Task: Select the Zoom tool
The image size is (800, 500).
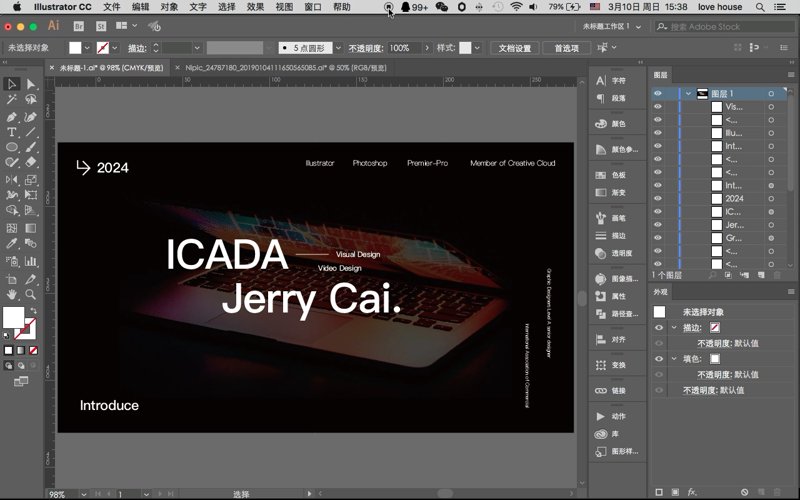Action: coord(31,294)
